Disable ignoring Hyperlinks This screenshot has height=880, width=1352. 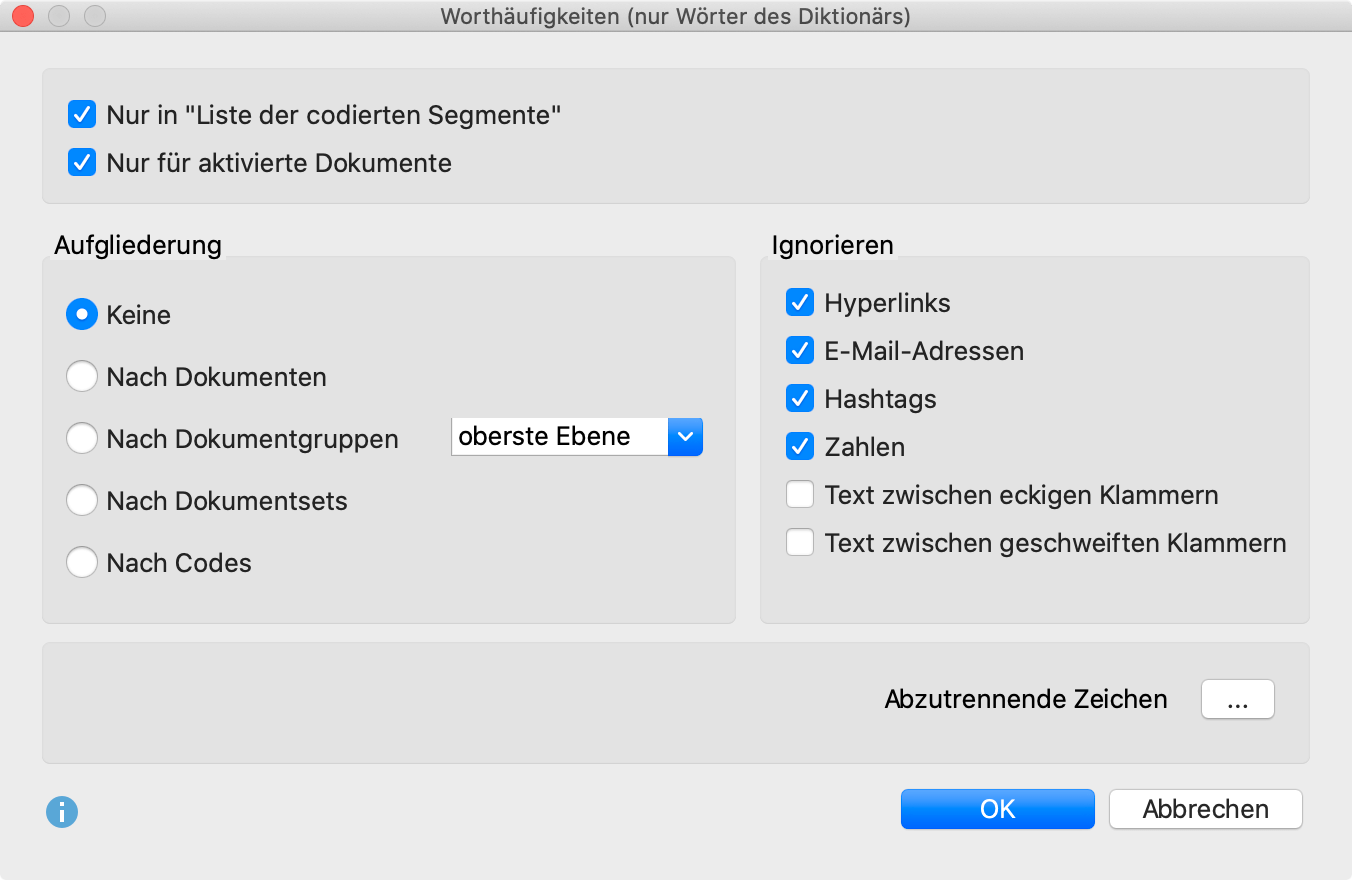click(800, 302)
